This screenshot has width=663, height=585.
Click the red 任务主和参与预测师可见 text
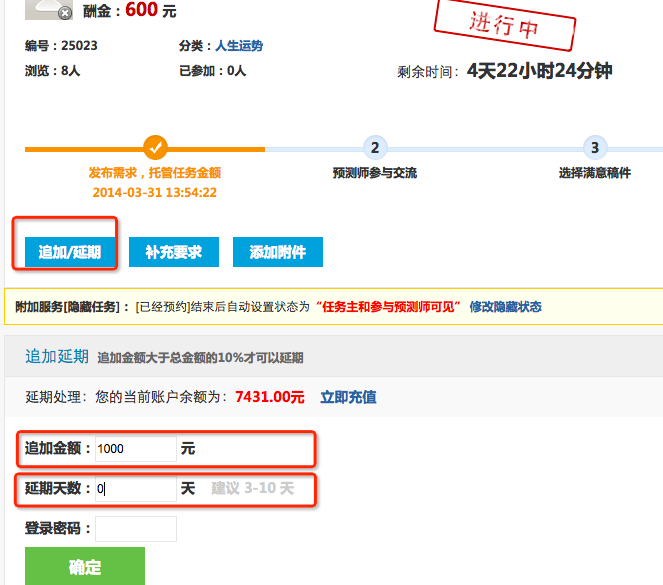tap(388, 307)
